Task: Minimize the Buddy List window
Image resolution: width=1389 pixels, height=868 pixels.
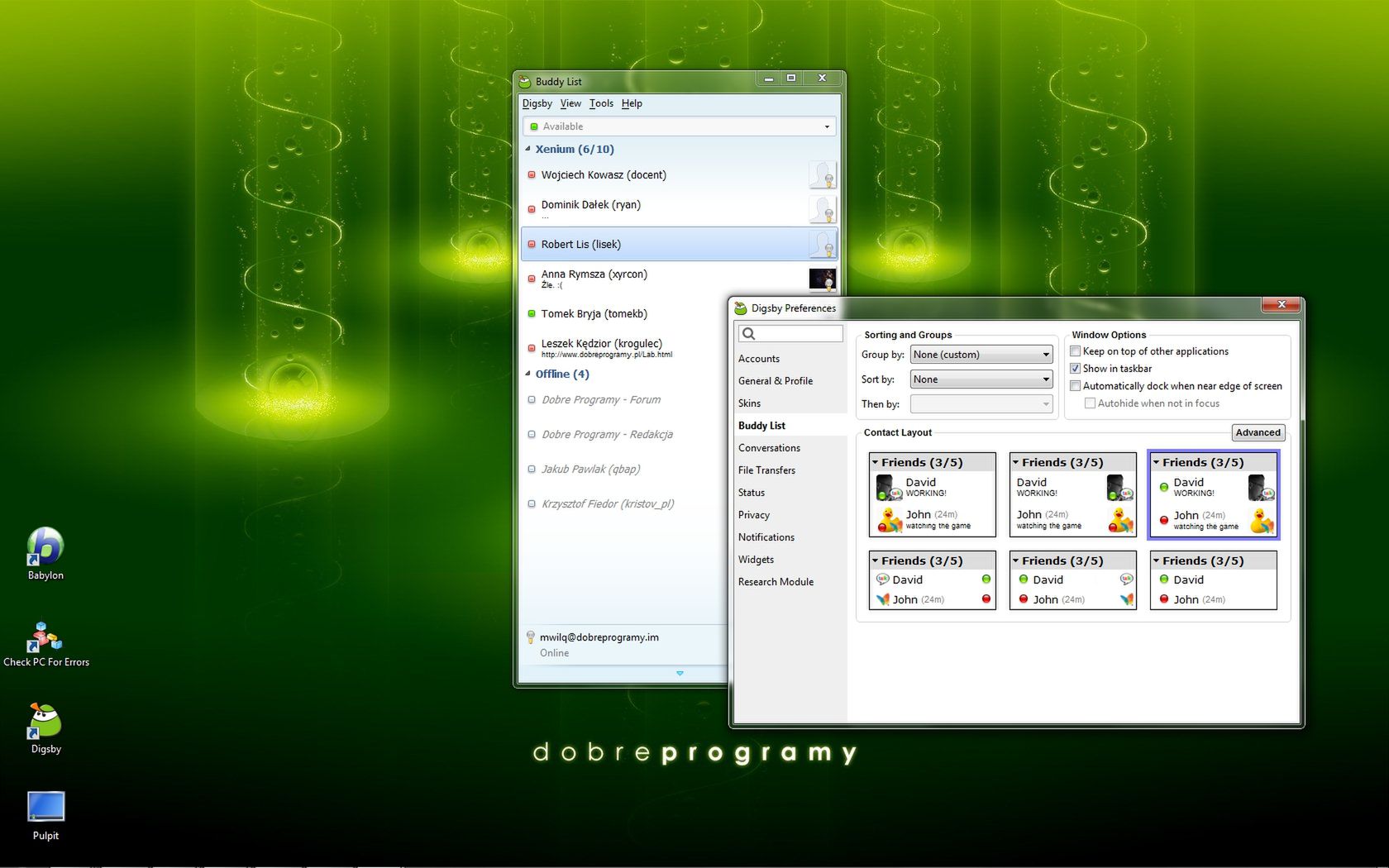Action: click(x=768, y=78)
